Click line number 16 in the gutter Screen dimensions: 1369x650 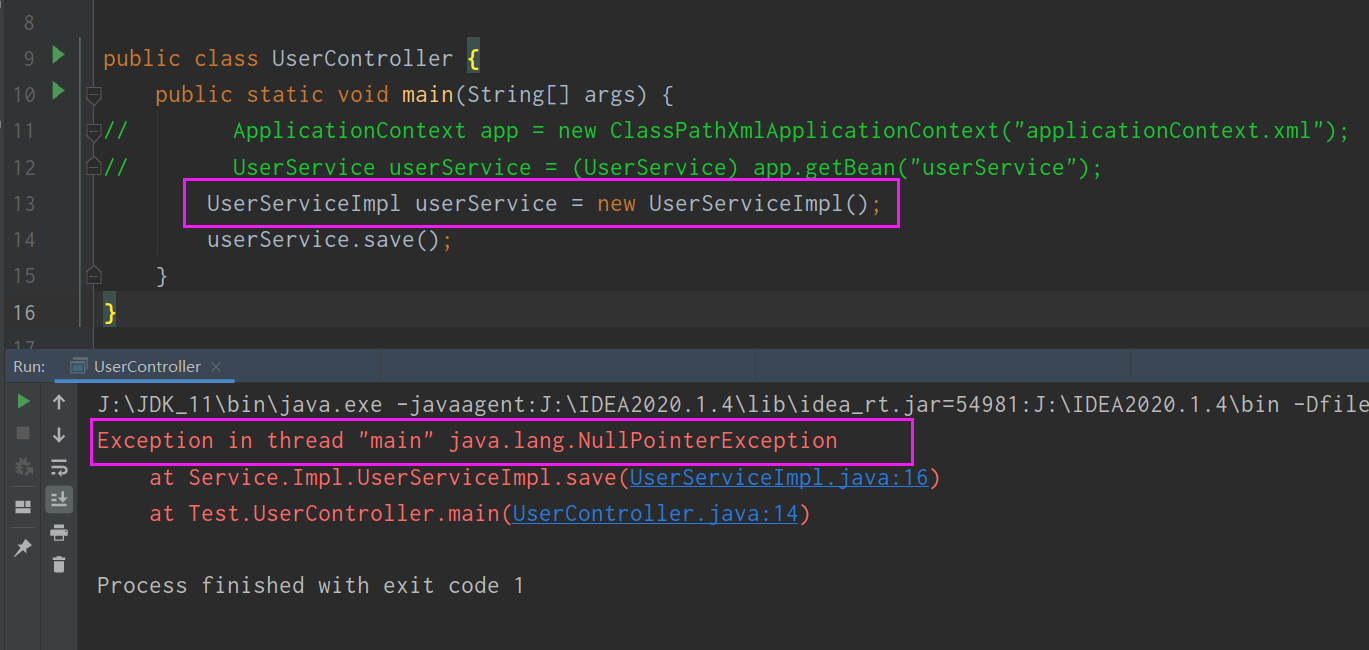pyautogui.click(x=24, y=313)
